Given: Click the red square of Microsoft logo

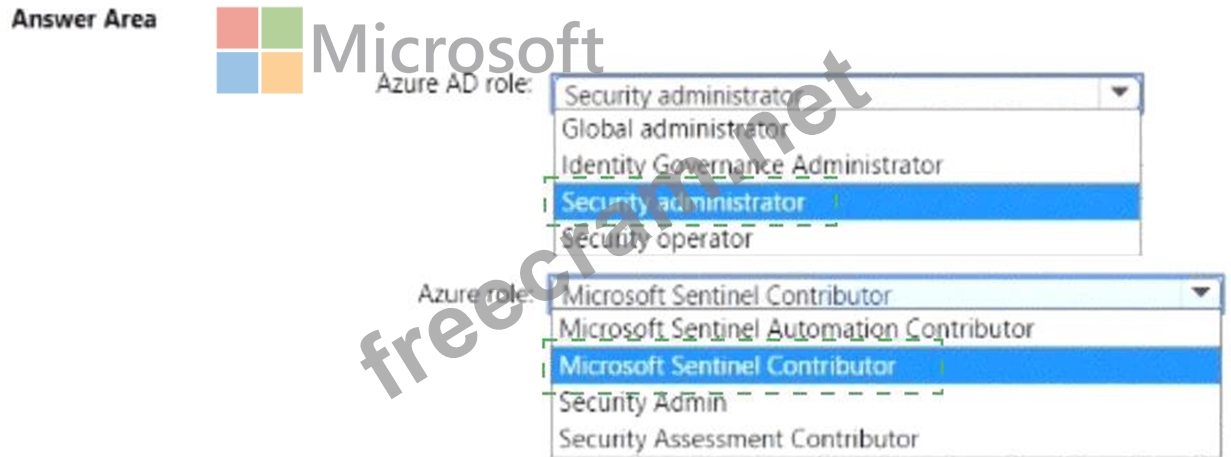Looking at the screenshot, I should point(237,28).
